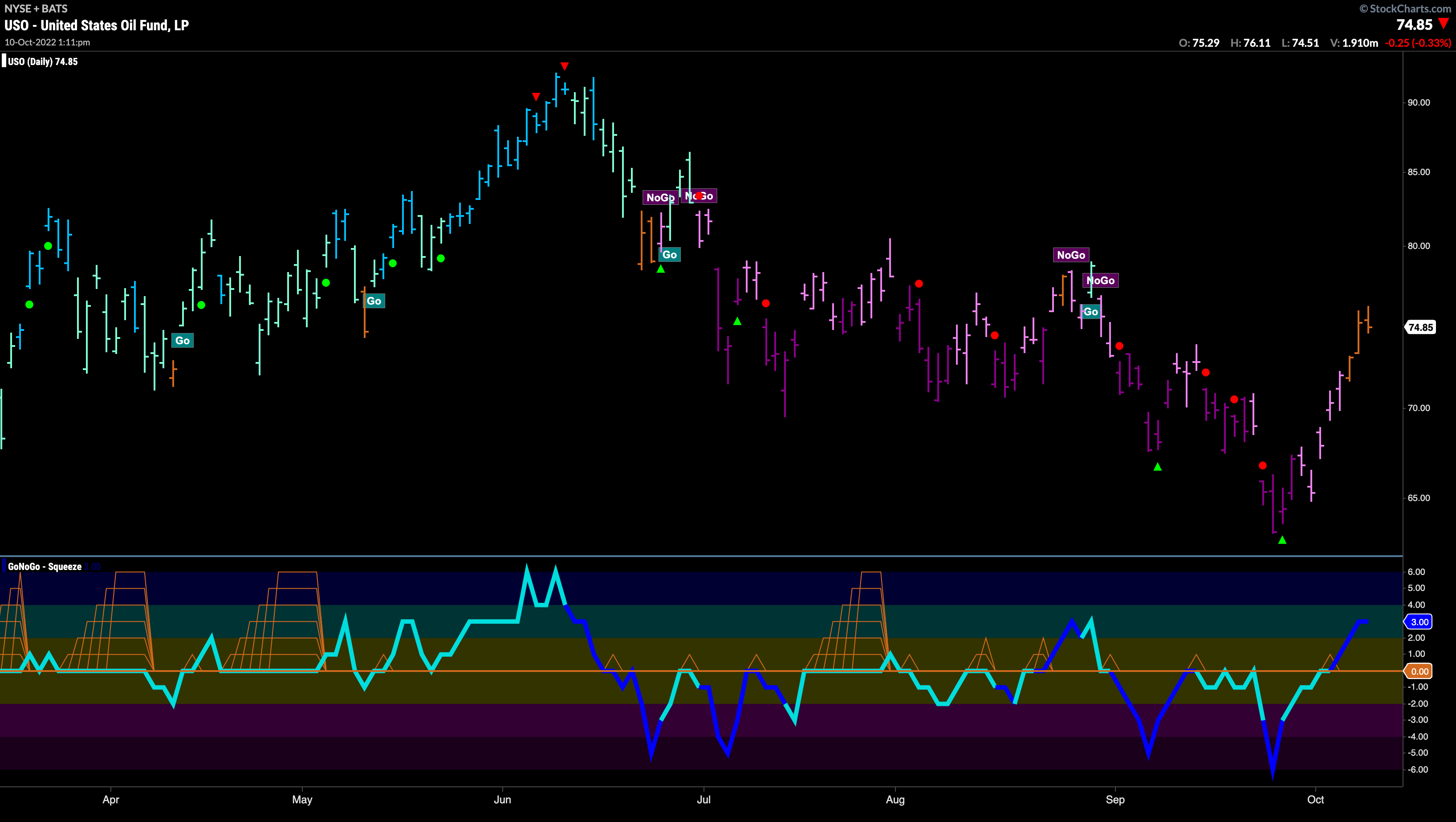Click the 5.00 oscillator axis label

click(1416, 588)
